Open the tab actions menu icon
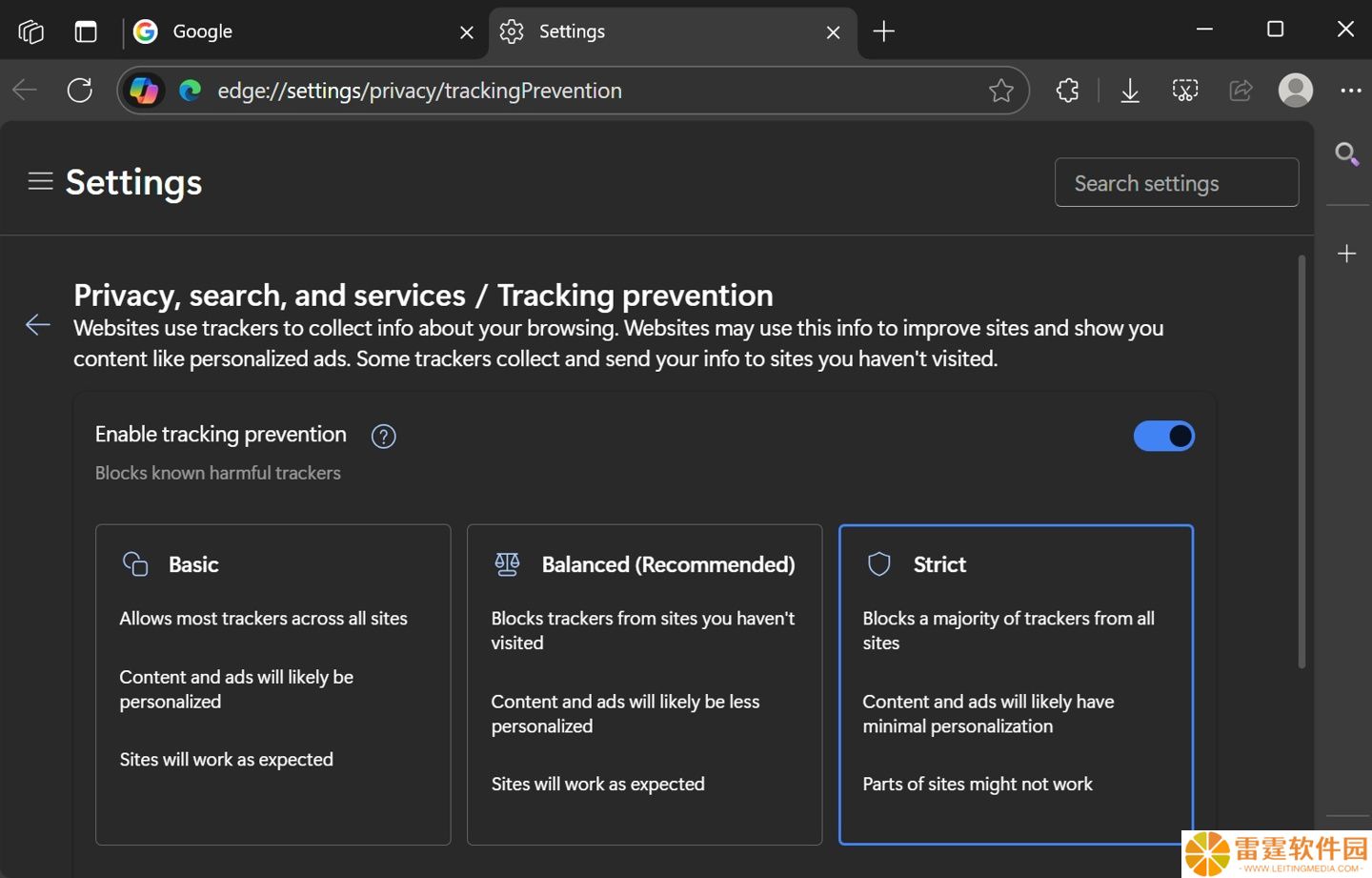Viewport: 1372px width, 878px height. coord(86,31)
